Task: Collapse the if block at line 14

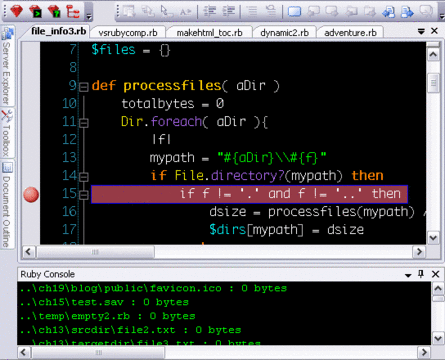Action: coord(84,177)
